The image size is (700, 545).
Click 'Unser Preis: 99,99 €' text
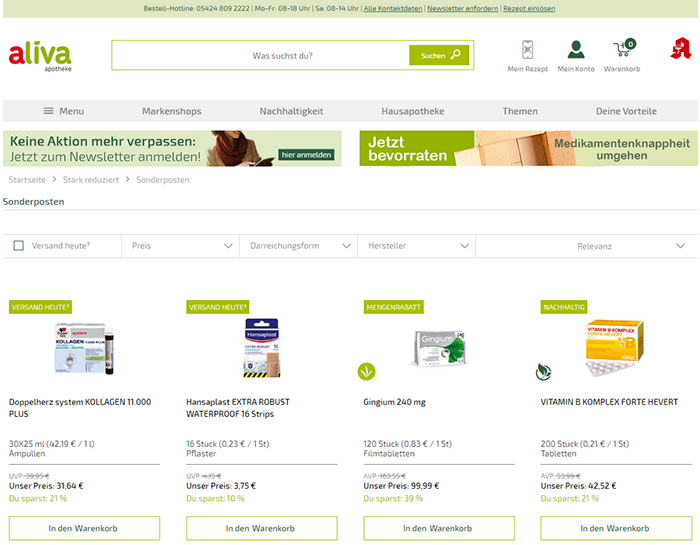(x=401, y=486)
